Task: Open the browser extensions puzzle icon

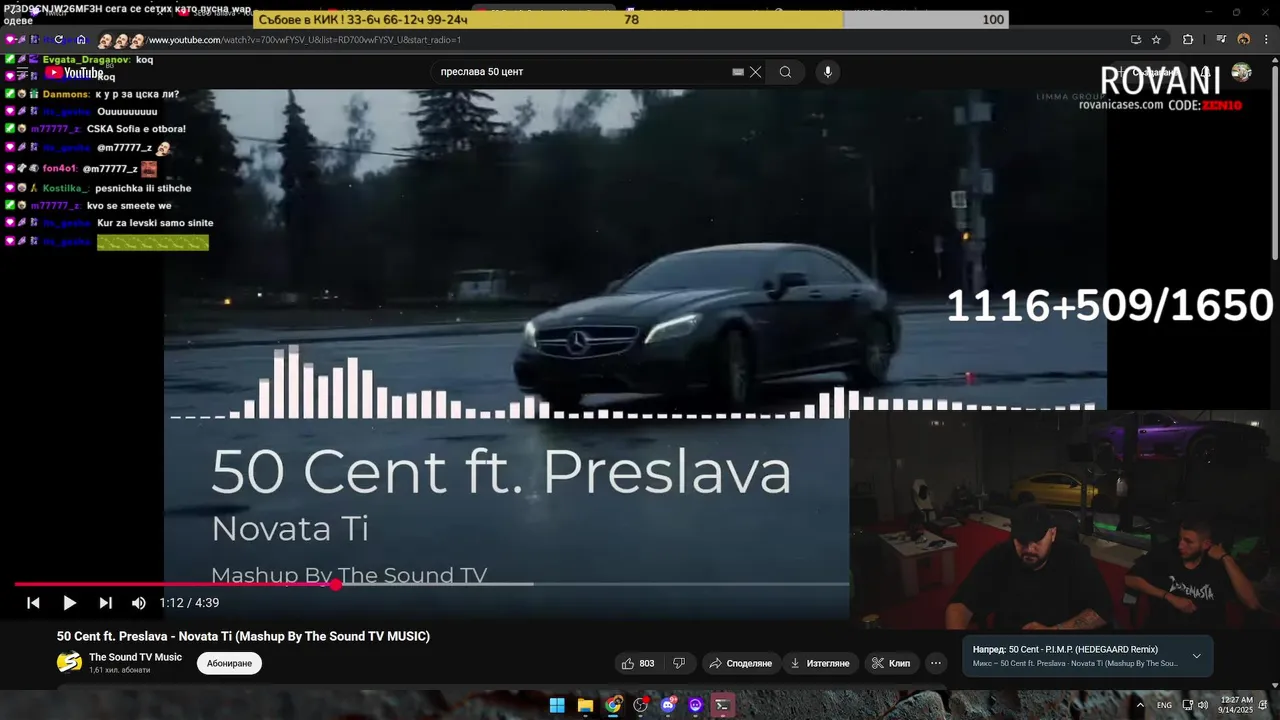Action: [1188, 40]
